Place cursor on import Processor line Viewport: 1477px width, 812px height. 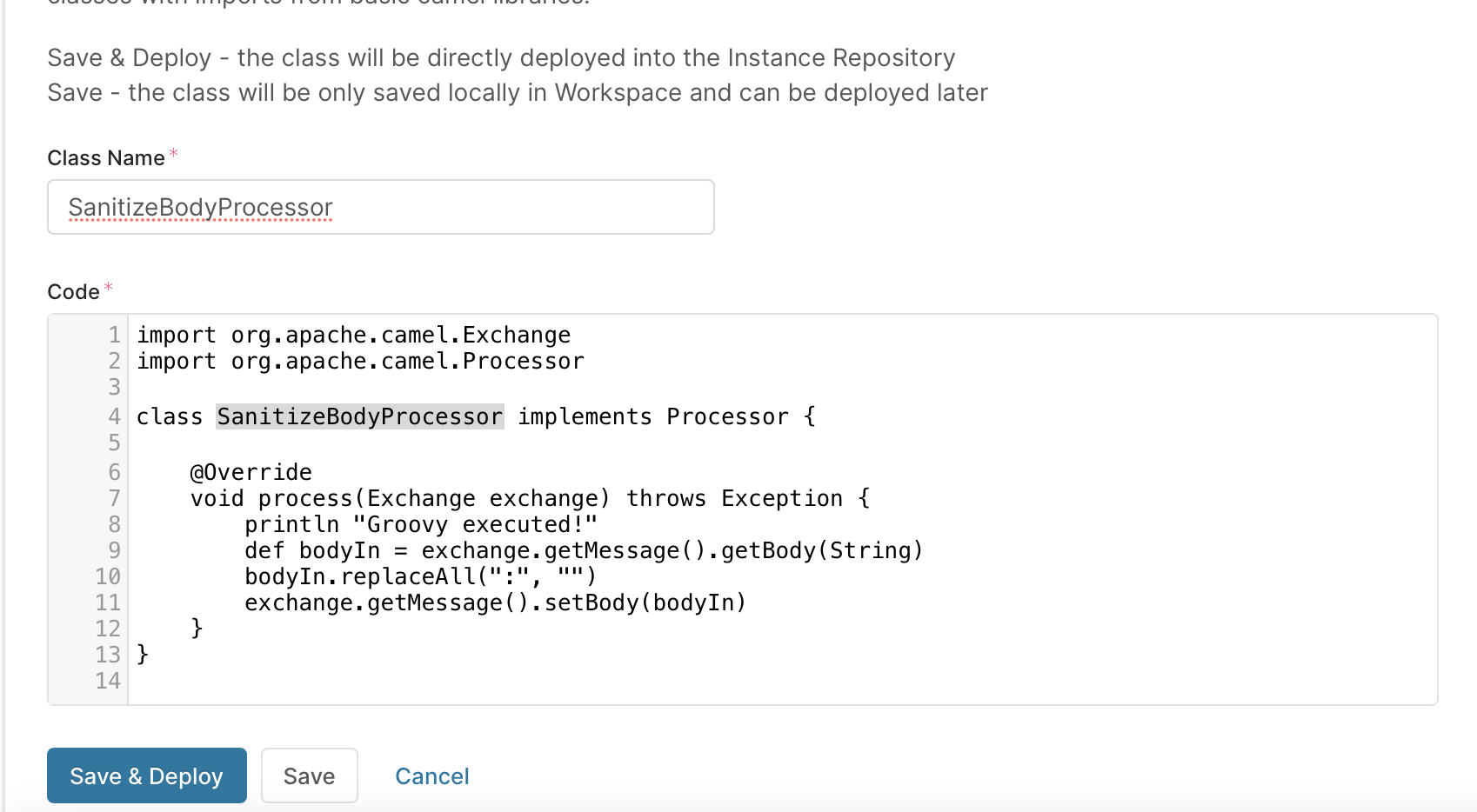pos(360,362)
